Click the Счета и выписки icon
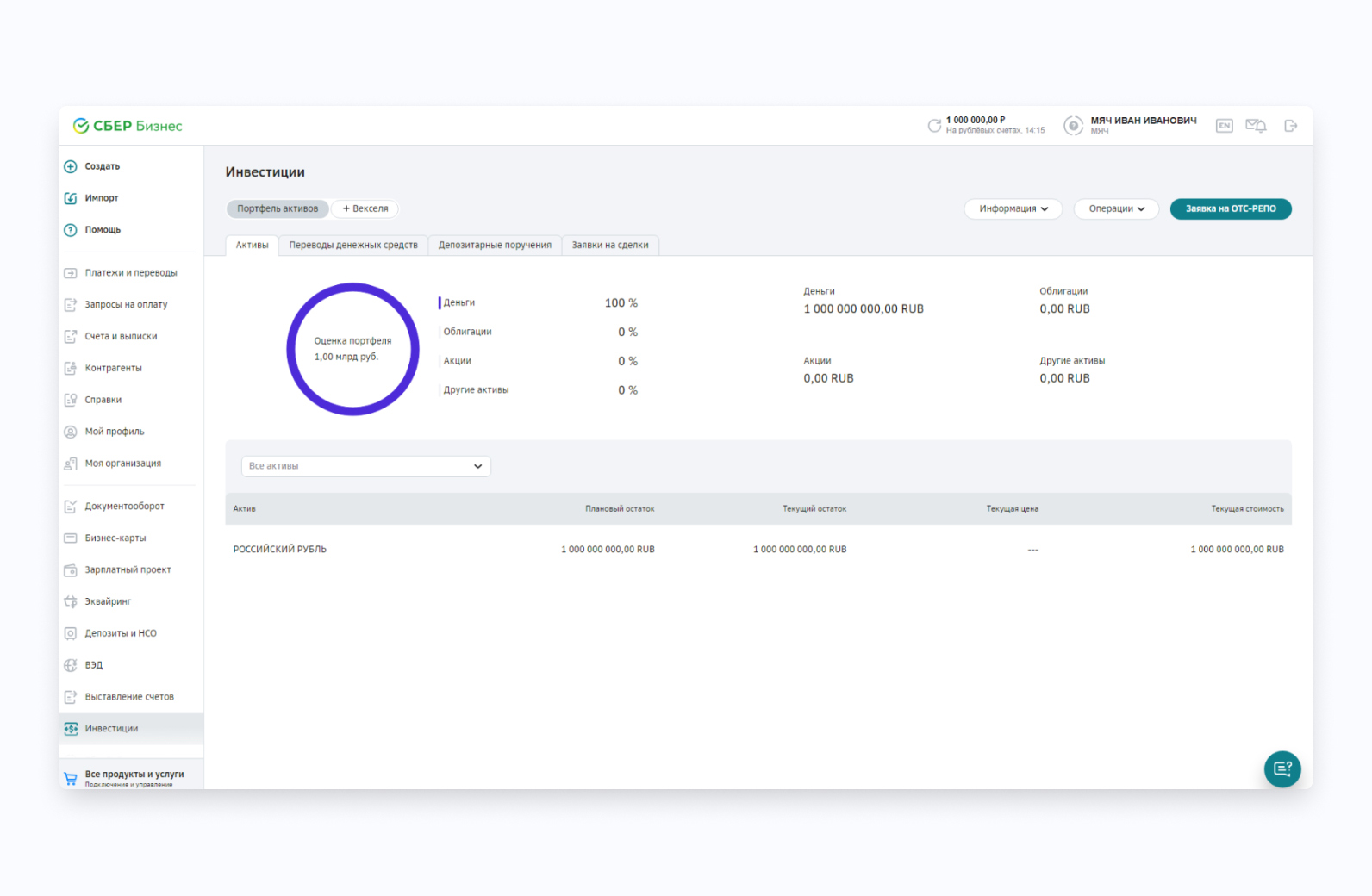This screenshot has height=896, width=1372. click(71, 337)
